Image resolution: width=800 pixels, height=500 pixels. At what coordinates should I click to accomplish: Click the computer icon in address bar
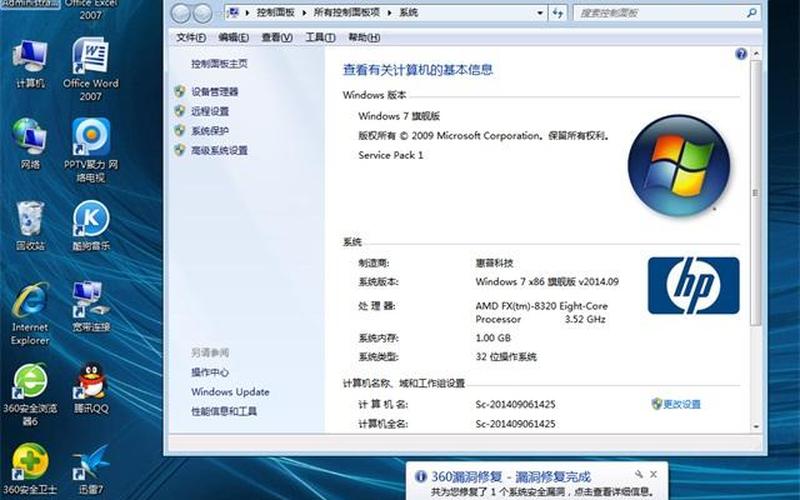[x=233, y=12]
